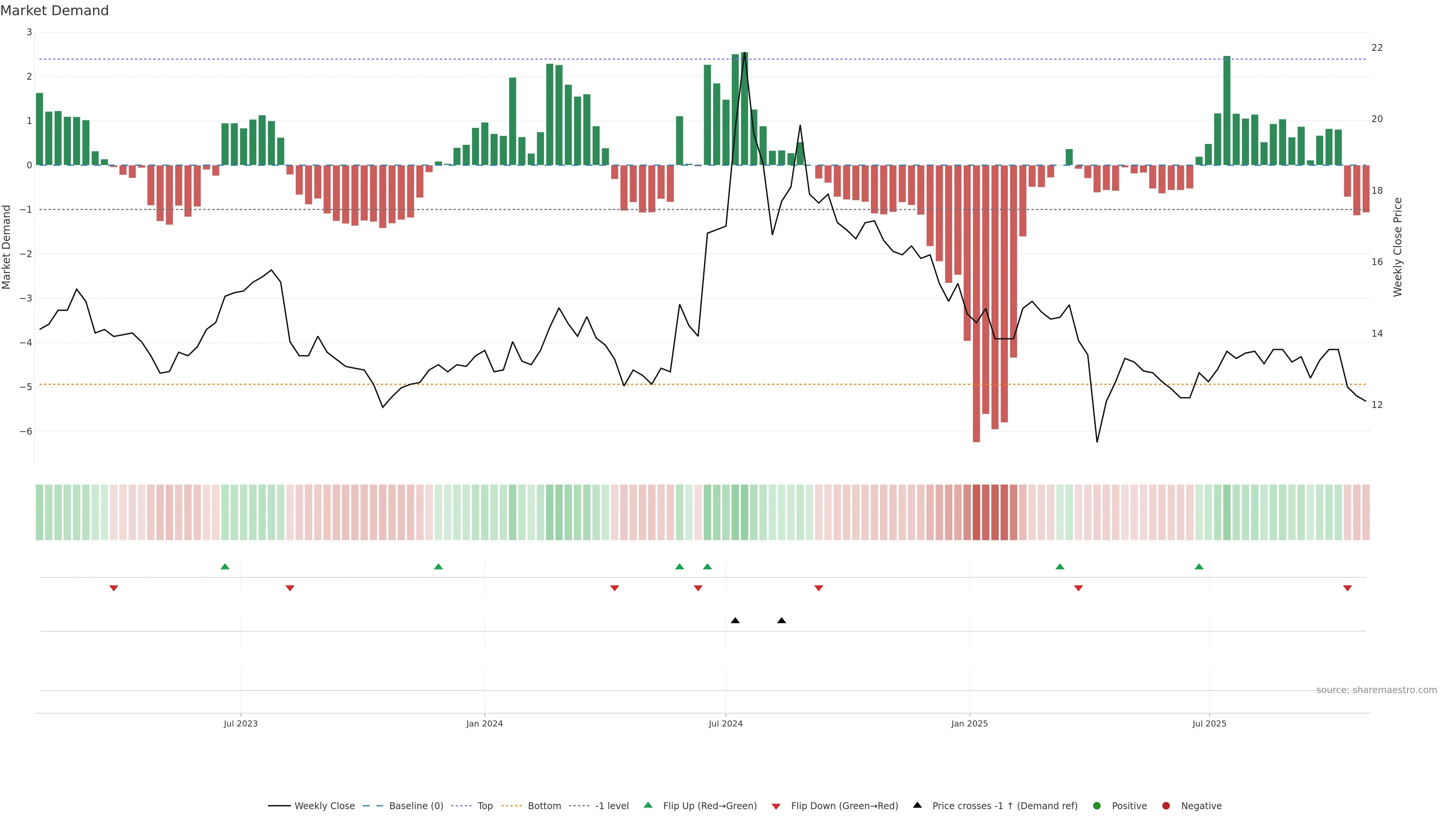Viewport: 1456px width, 819px height.
Task: Click black Price crosses -1 legend triangle
Action: tap(917, 805)
